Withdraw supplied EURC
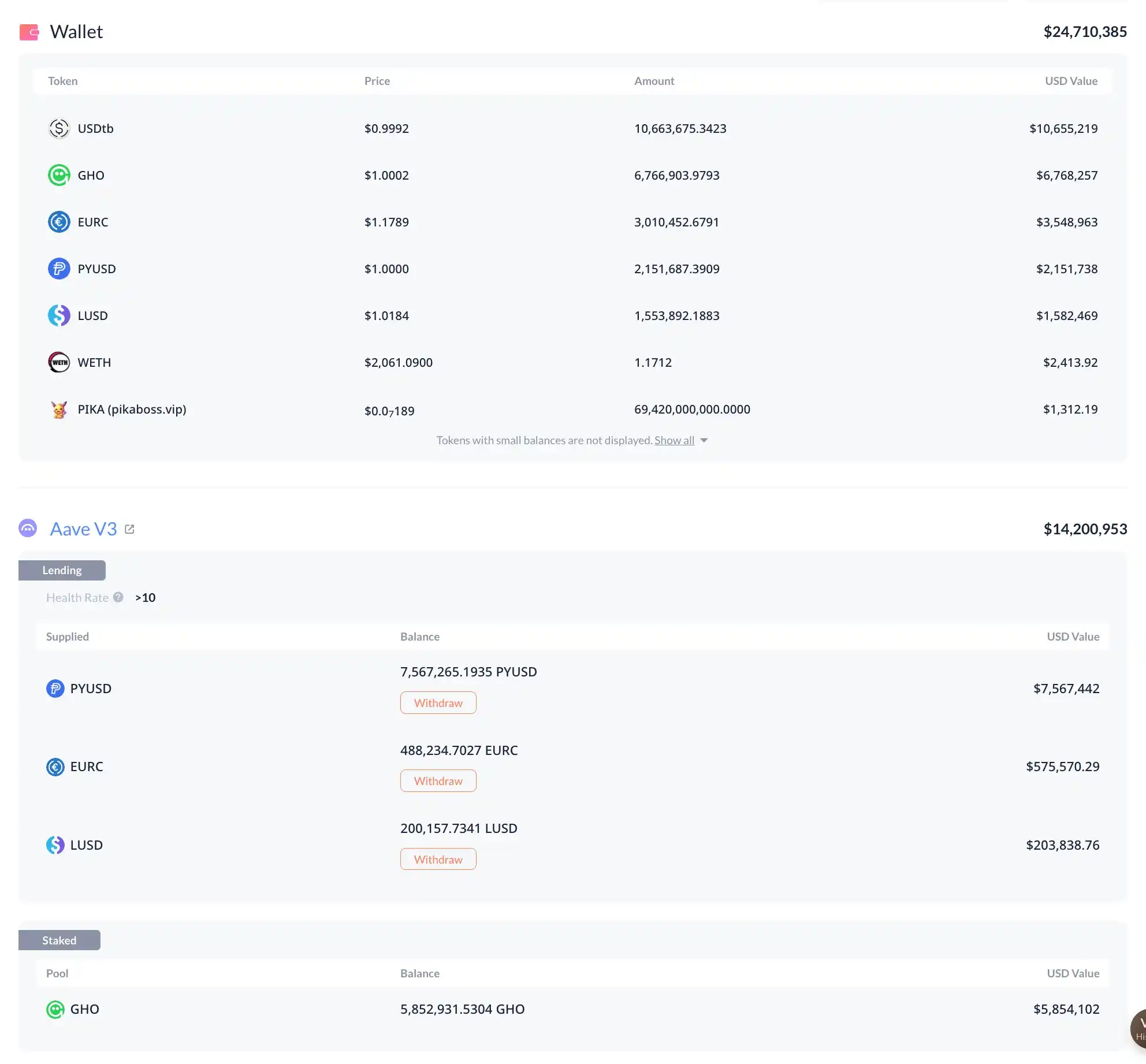This screenshot has height=1064, width=1146. pyautogui.click(x=438, y=781)
